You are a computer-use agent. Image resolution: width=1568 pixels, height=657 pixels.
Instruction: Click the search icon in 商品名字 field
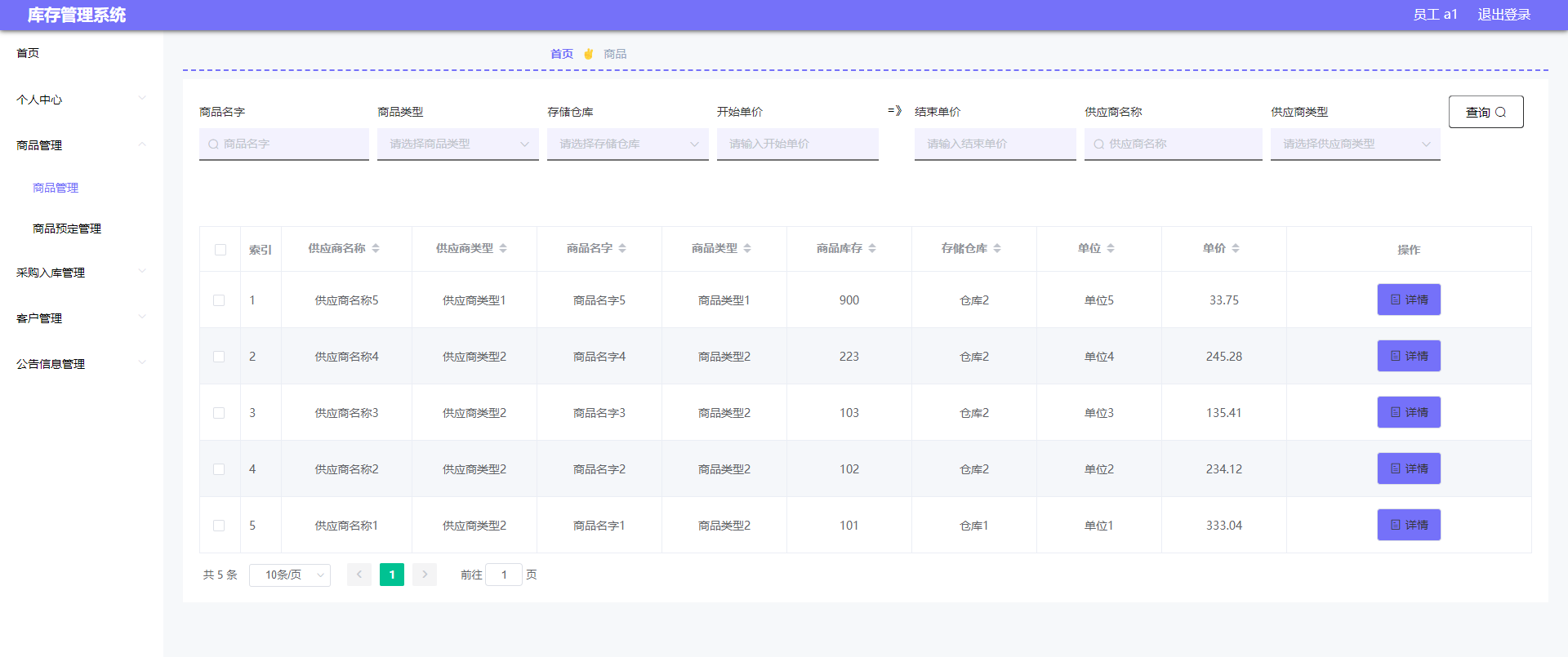[213, 144]
